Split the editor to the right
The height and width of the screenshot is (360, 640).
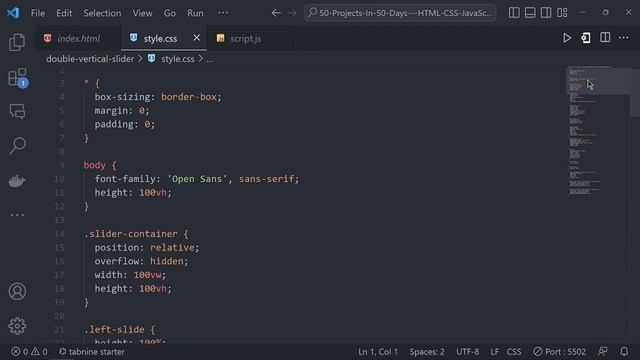(605, 38)
